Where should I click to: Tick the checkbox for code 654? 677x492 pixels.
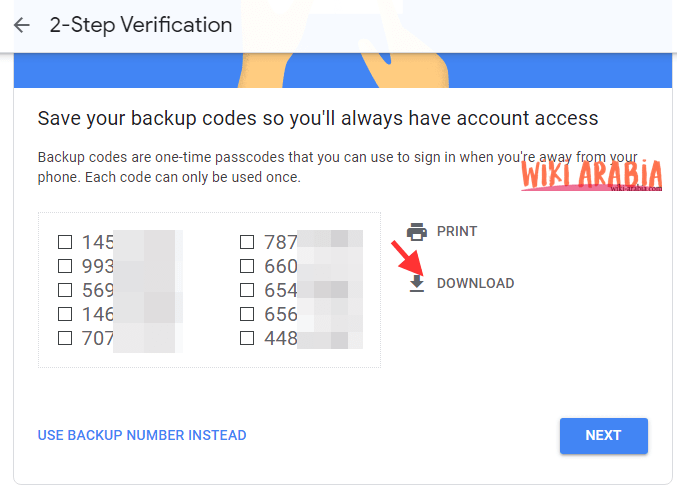(247, 290)
